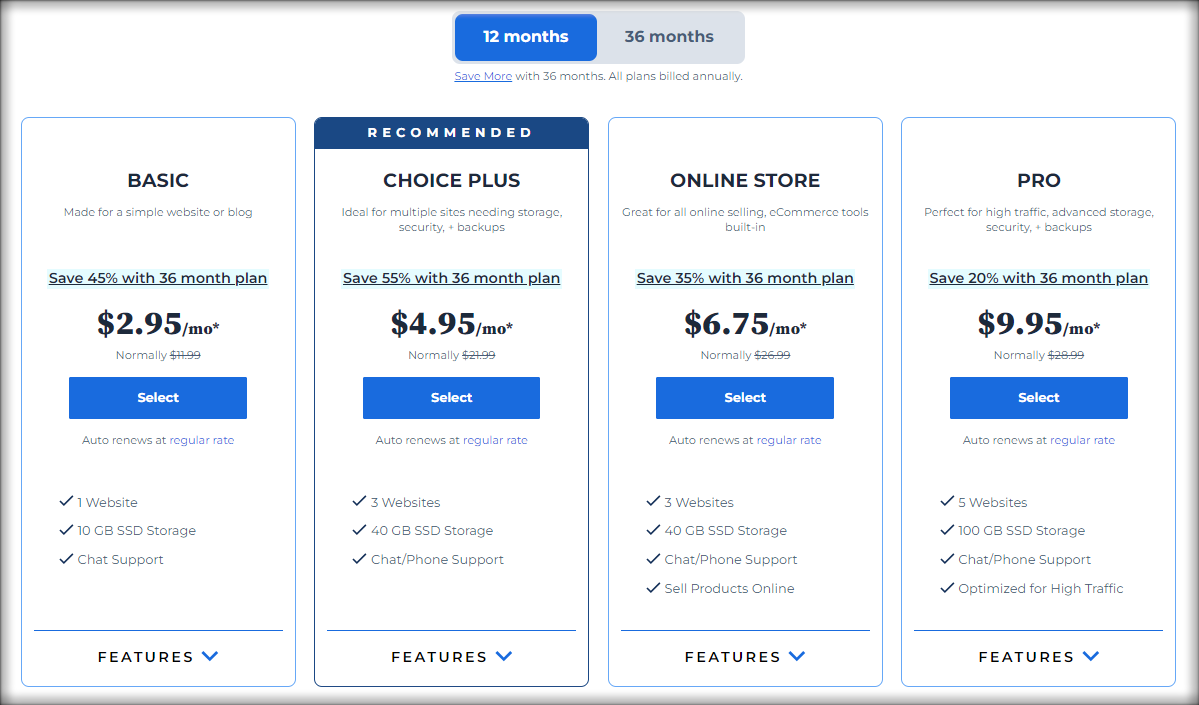Viewport: 1199px width, 705px height.
Task: Switch billing toggle to 12 months
Action: point(525,37)
